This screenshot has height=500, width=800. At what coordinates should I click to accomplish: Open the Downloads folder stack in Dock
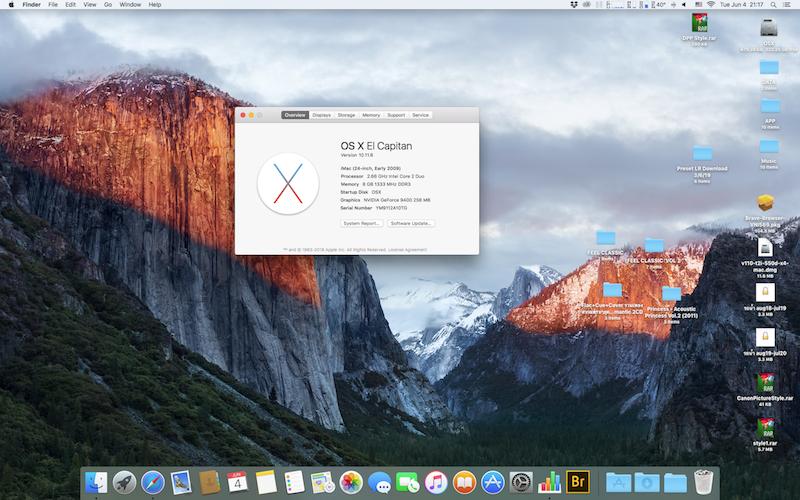click(647, 483)
